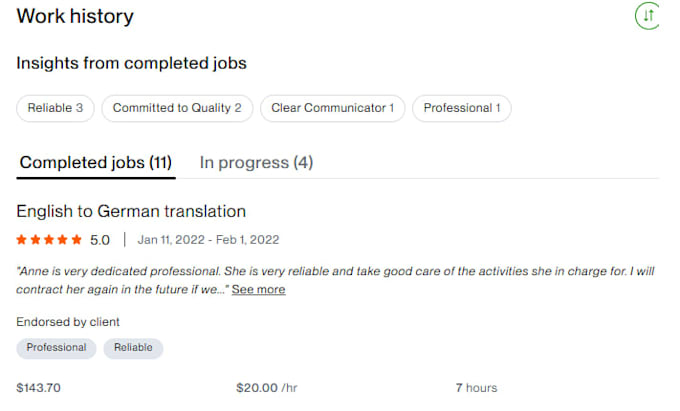
Task: Click the 7 hours worked value
Action: pyautogui.click(x=476, y=388)
